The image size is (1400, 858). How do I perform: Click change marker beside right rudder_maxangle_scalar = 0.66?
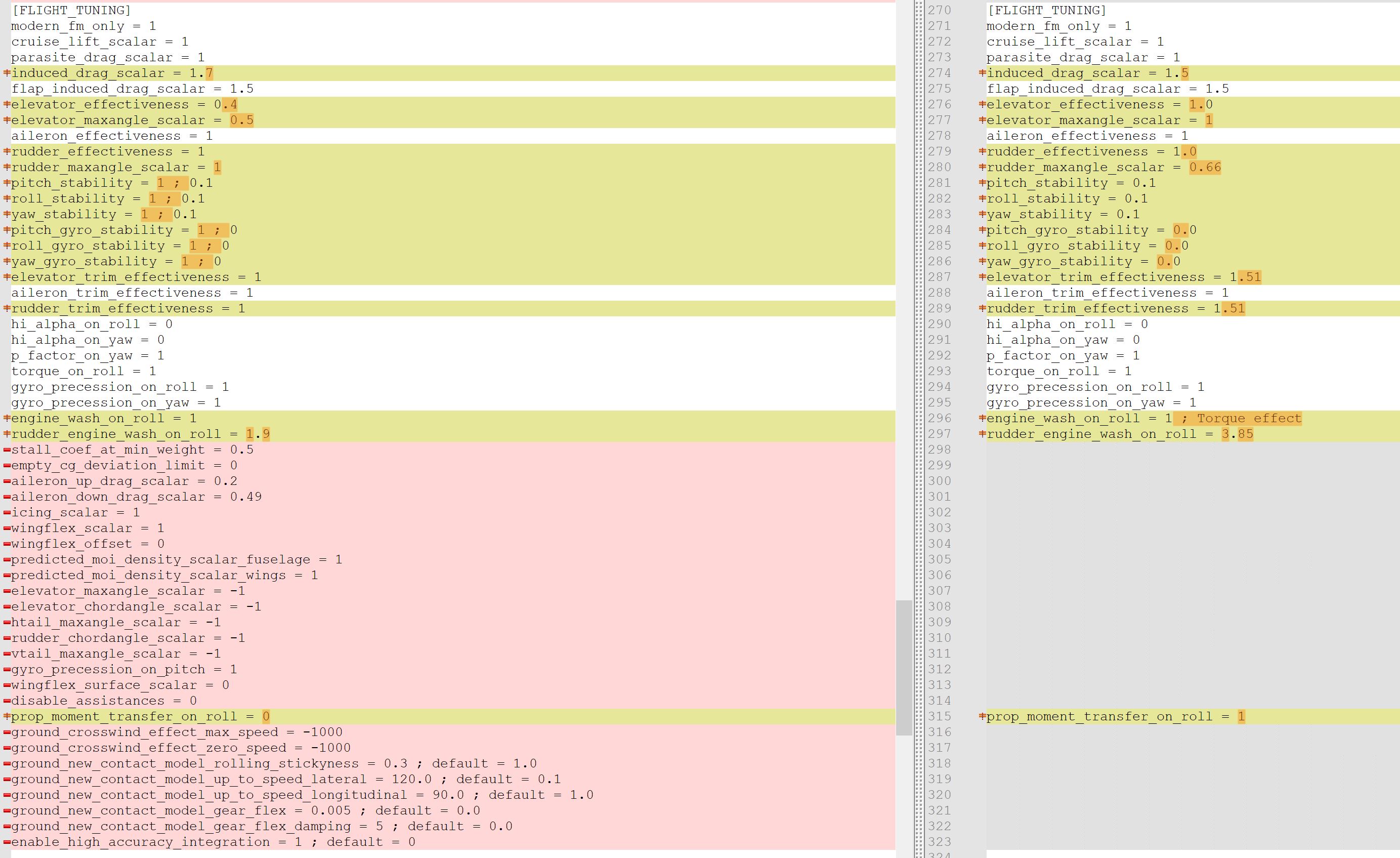click(x=982, y=167)
